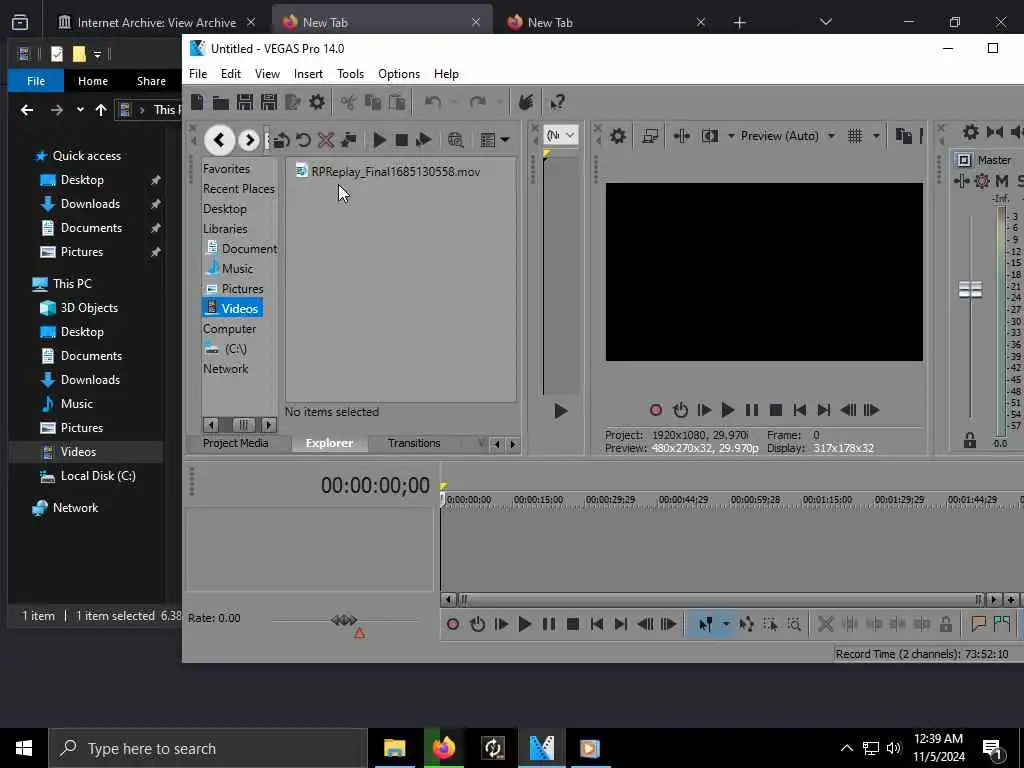Open the Options menu

coord(398,74)
